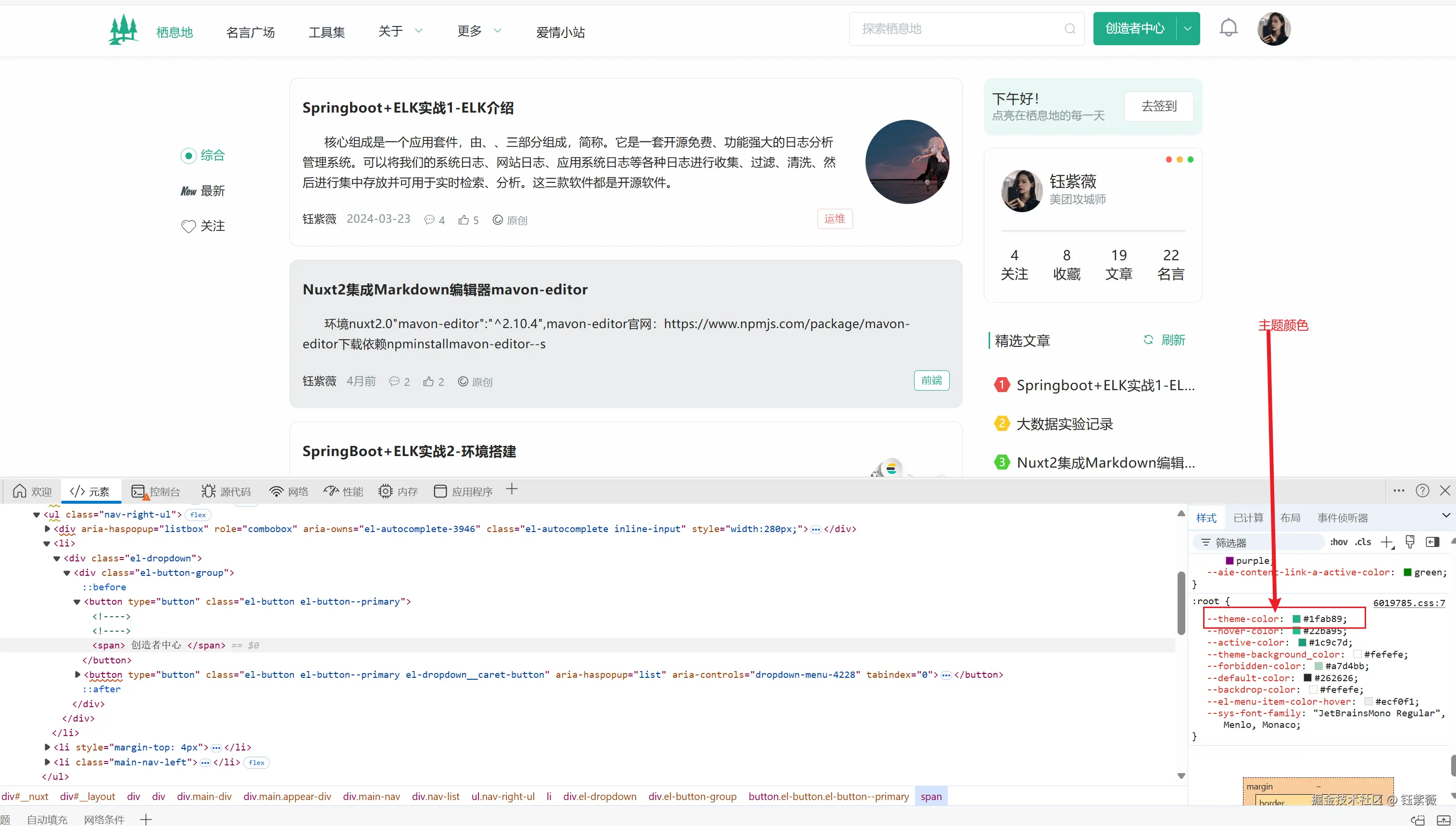Screen dimensions: 1456x826
Task: Add new style rule with the + icon
Action: [1387, 542]
